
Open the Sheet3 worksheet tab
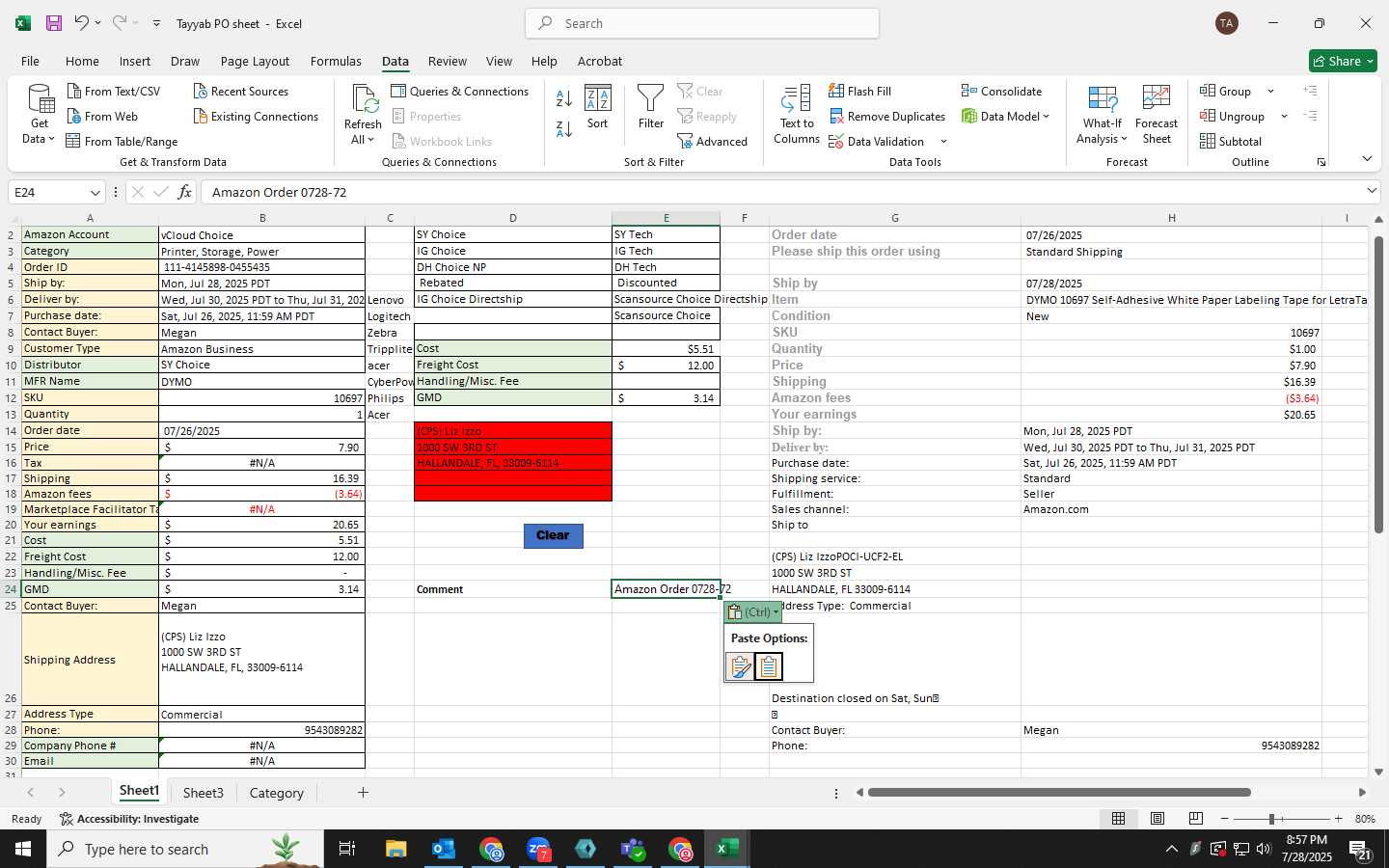pyautogui.click(x=204, y=793)
